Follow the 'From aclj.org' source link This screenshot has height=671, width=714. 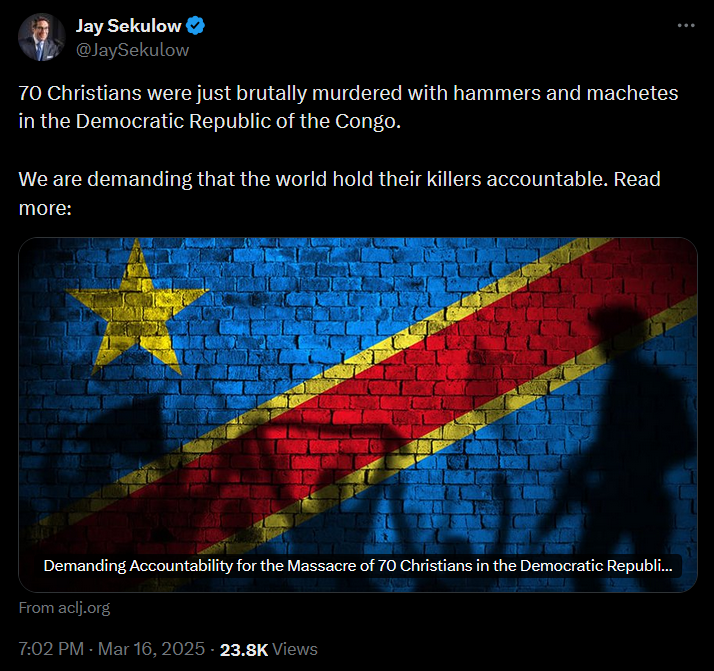click(x=64, y=608)
